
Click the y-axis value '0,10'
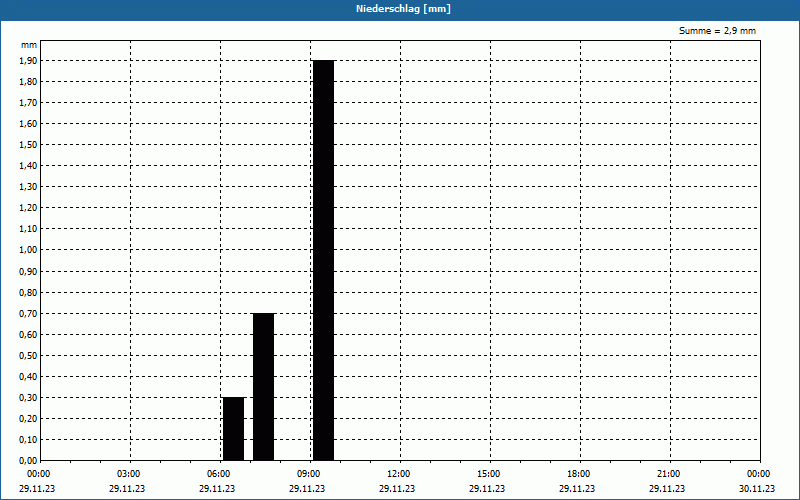(28, 440)
